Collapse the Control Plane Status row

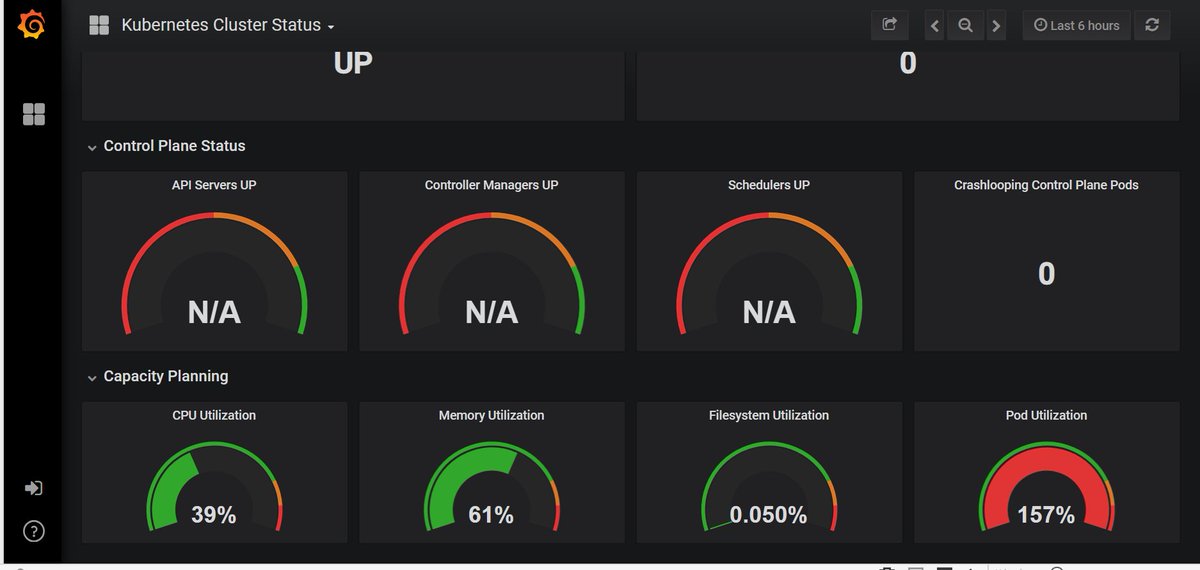166,146
